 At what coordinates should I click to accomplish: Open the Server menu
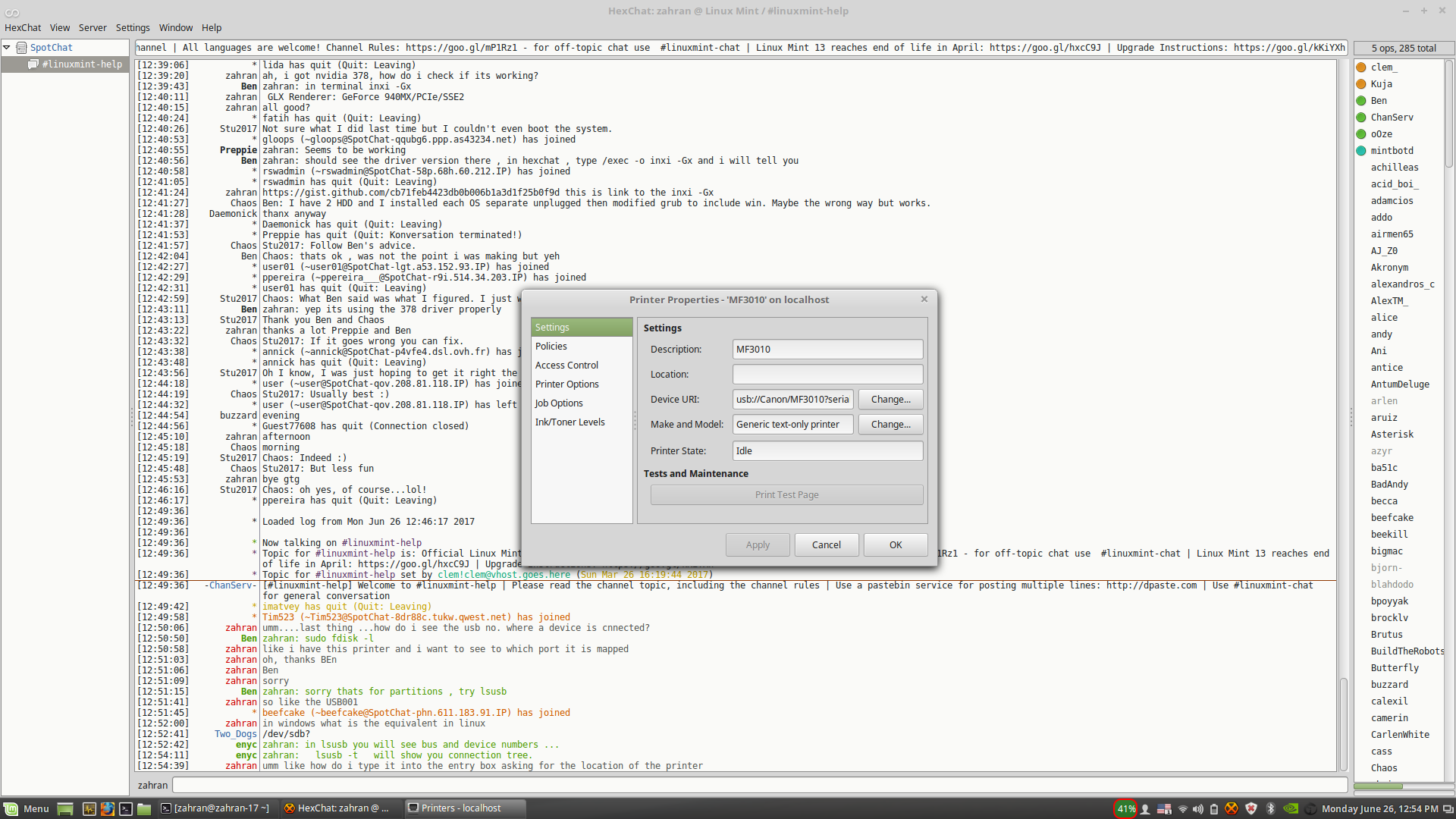pos(93,27)
